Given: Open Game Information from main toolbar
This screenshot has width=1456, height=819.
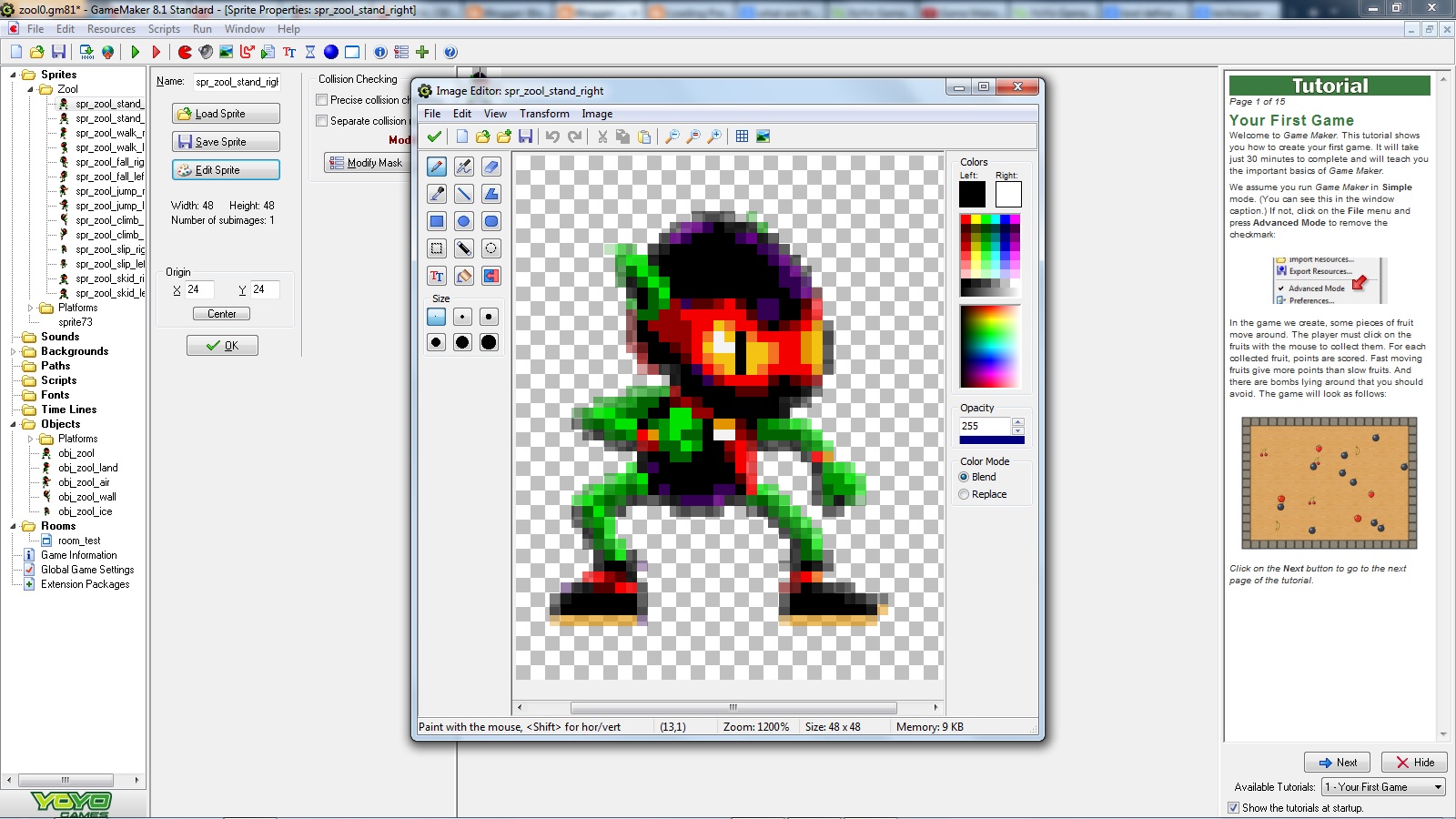Looking at the screenshot, I should tap(380, 52).
